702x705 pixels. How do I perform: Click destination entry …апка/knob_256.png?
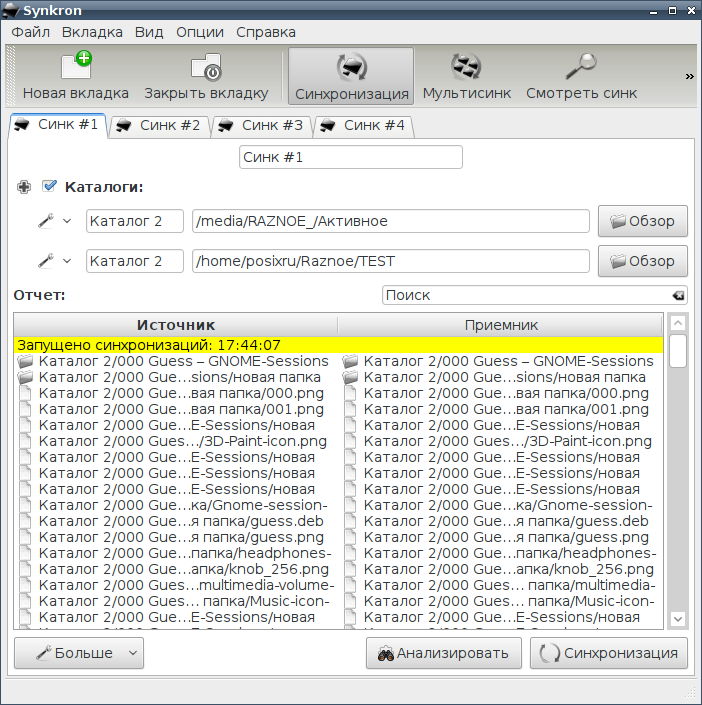tap(509, 569)
